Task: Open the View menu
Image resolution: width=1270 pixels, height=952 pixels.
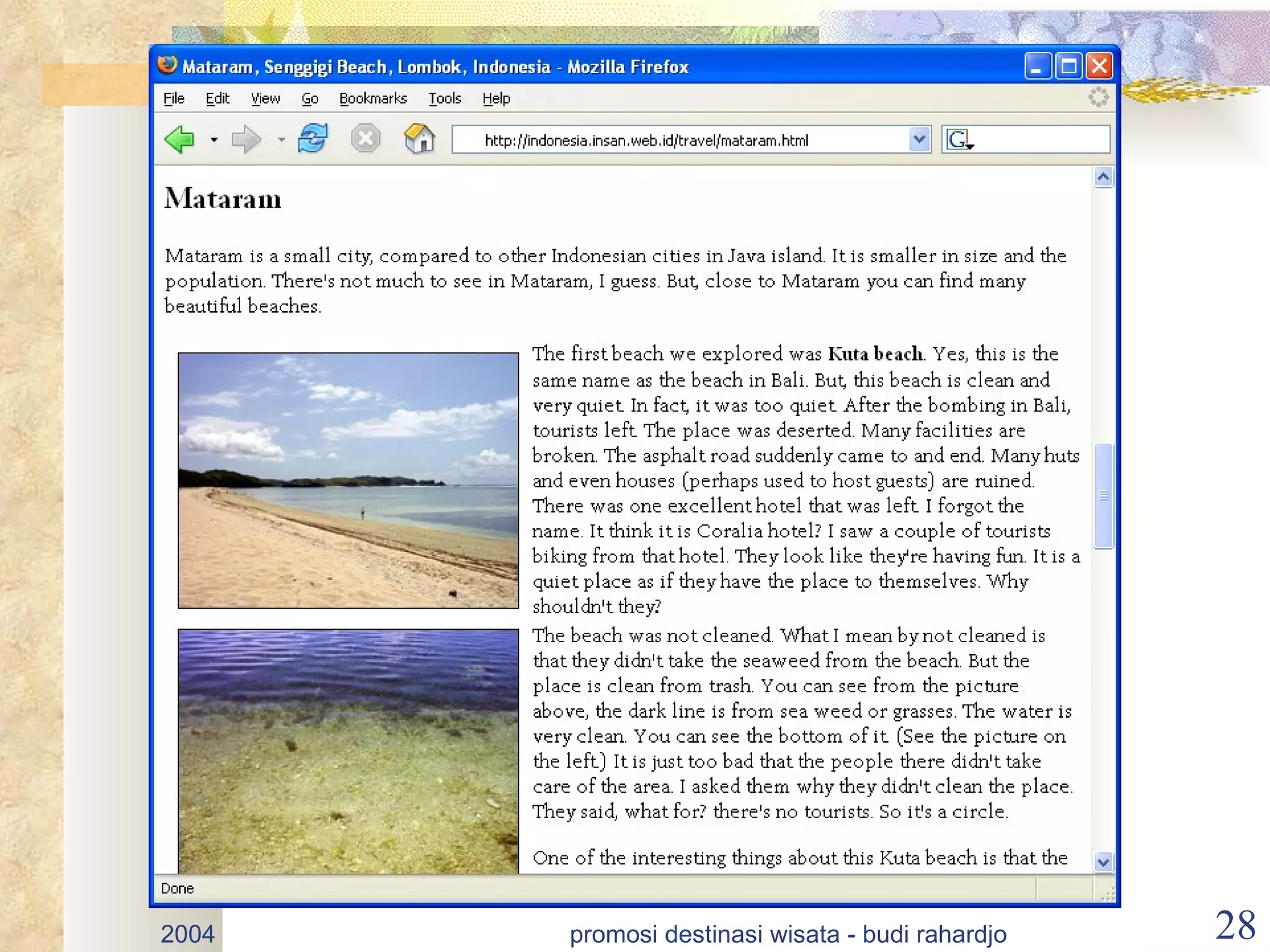Action: click(265, 99)
